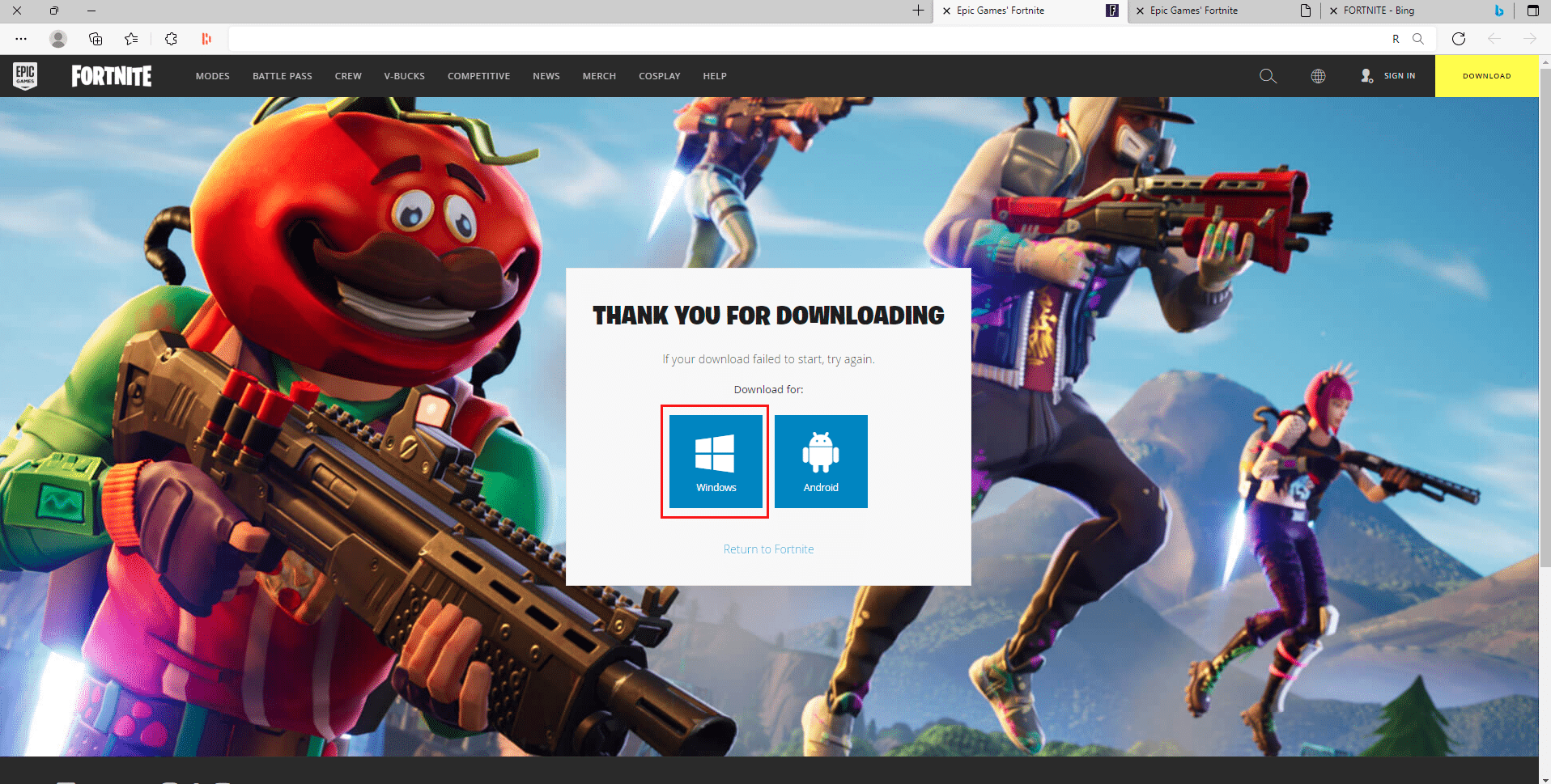The width and height of the screenshot is (1551, 784).
Task: Open the Fortnite site search icon
Action: pyautogui.click(x=1268, y=76)
